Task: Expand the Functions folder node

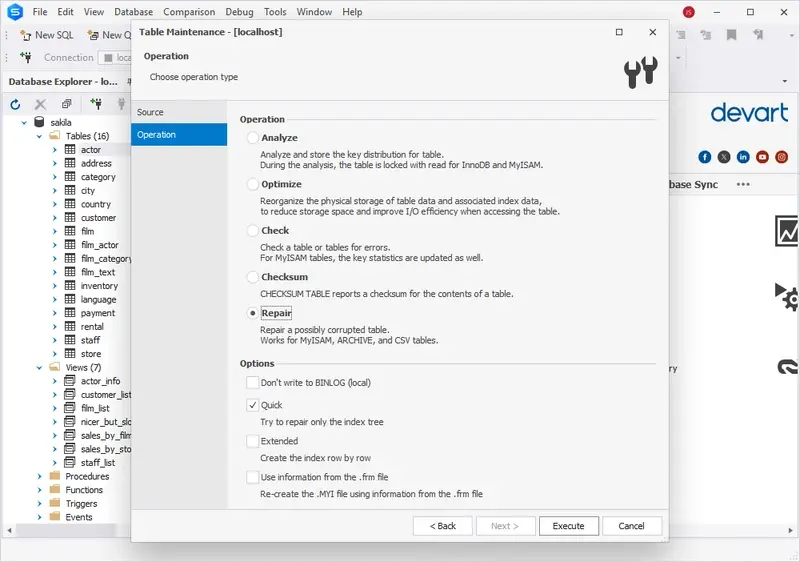Action: click(x=39, y=490)
